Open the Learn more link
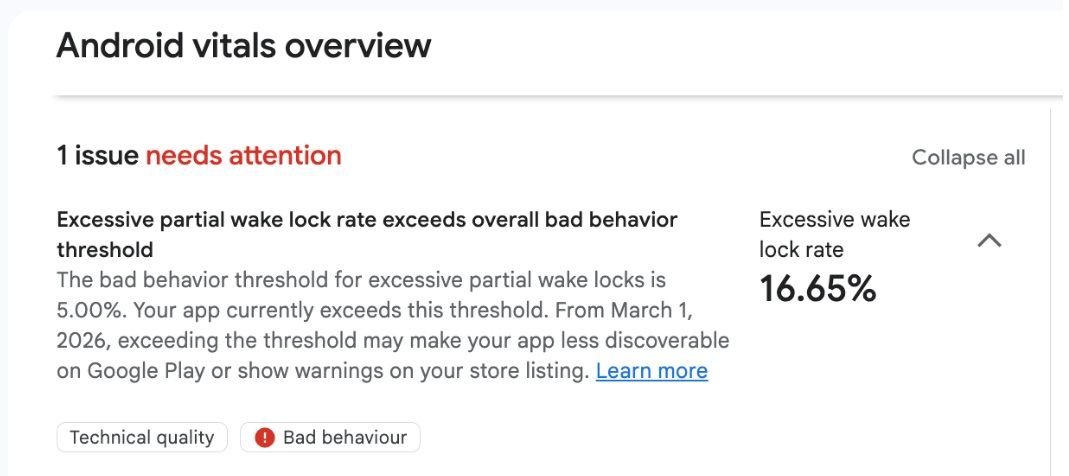Viewport: 1069px width, 476px height. [x=651, y=371]
